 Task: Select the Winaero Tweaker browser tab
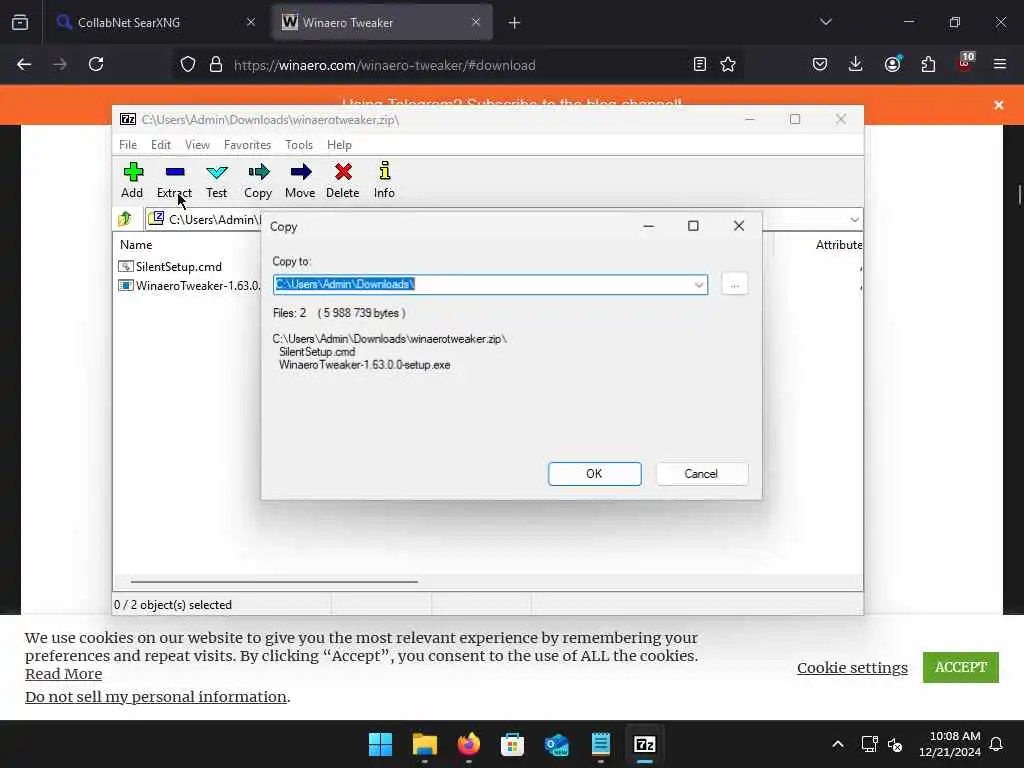[x=381, y=22]
